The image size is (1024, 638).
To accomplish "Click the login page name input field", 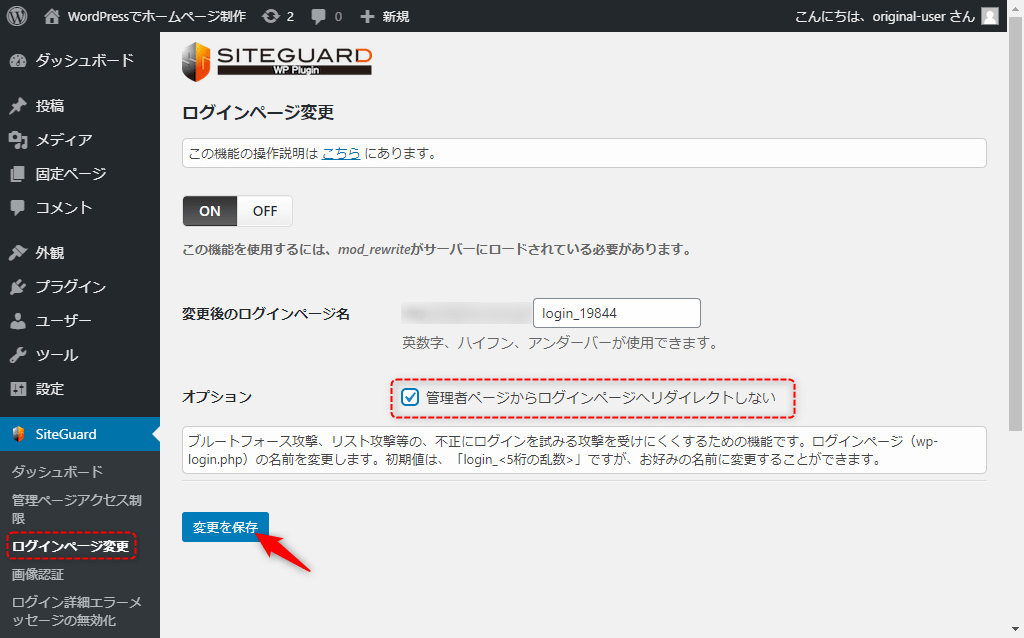I will click(x=616, y=313).
